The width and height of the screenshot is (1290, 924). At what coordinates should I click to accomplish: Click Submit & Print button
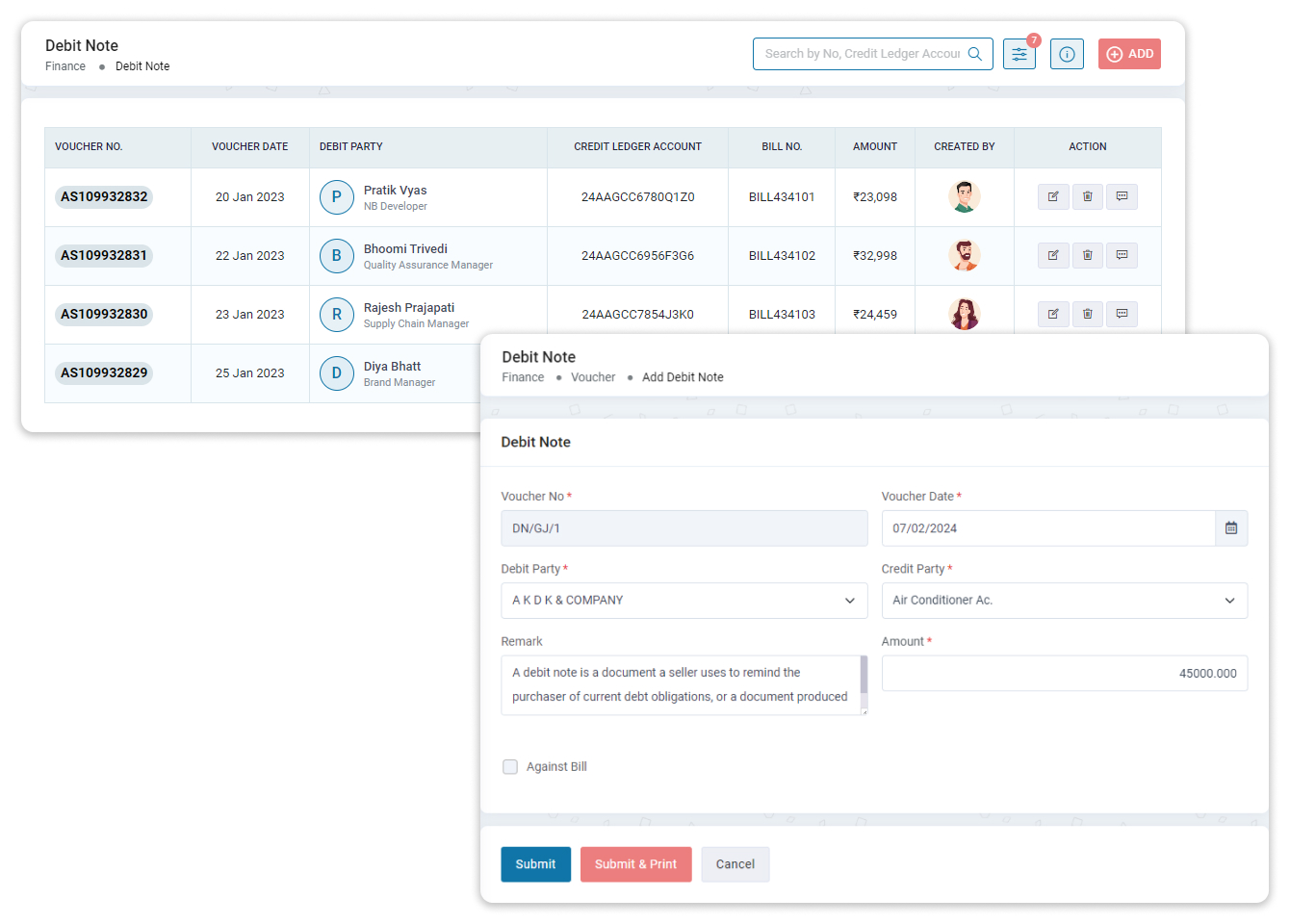click(x=635, y=864)
